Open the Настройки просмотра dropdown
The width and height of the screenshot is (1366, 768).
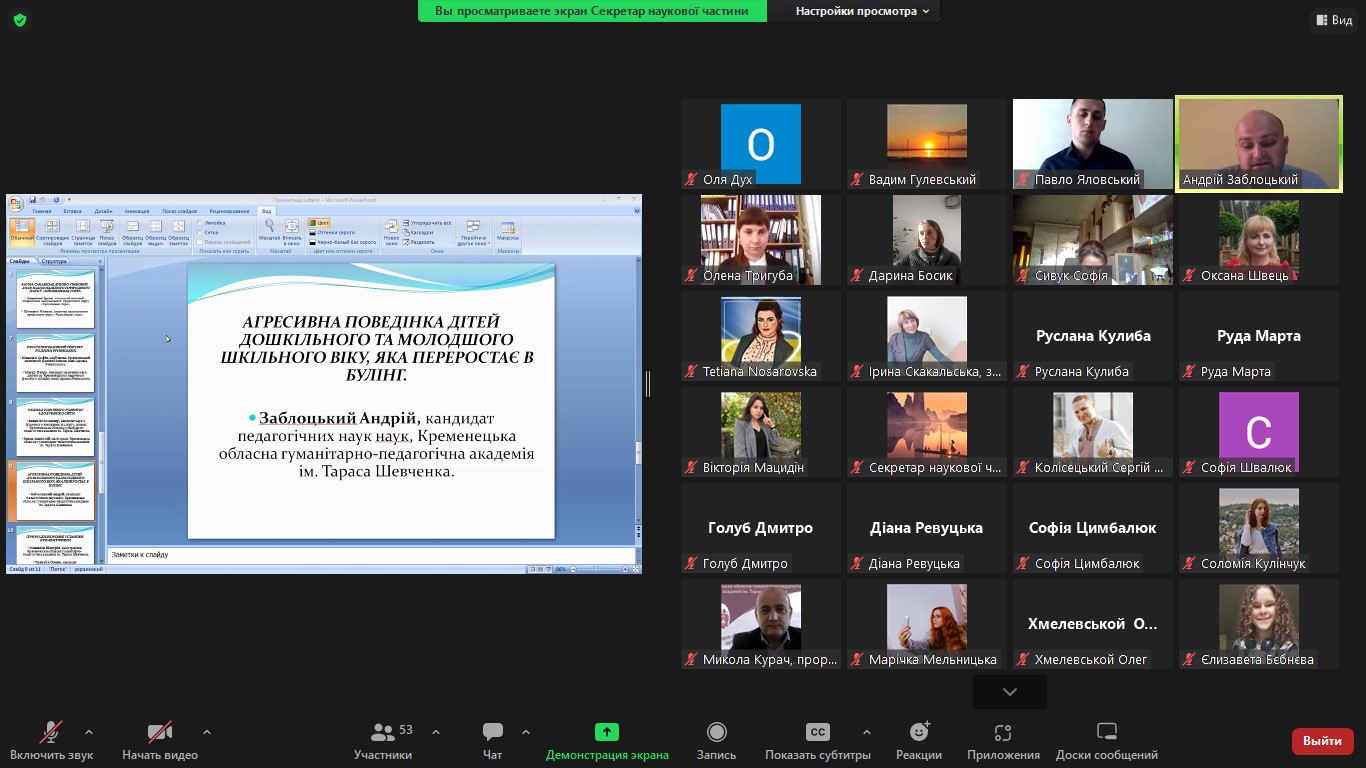[862, 11]
